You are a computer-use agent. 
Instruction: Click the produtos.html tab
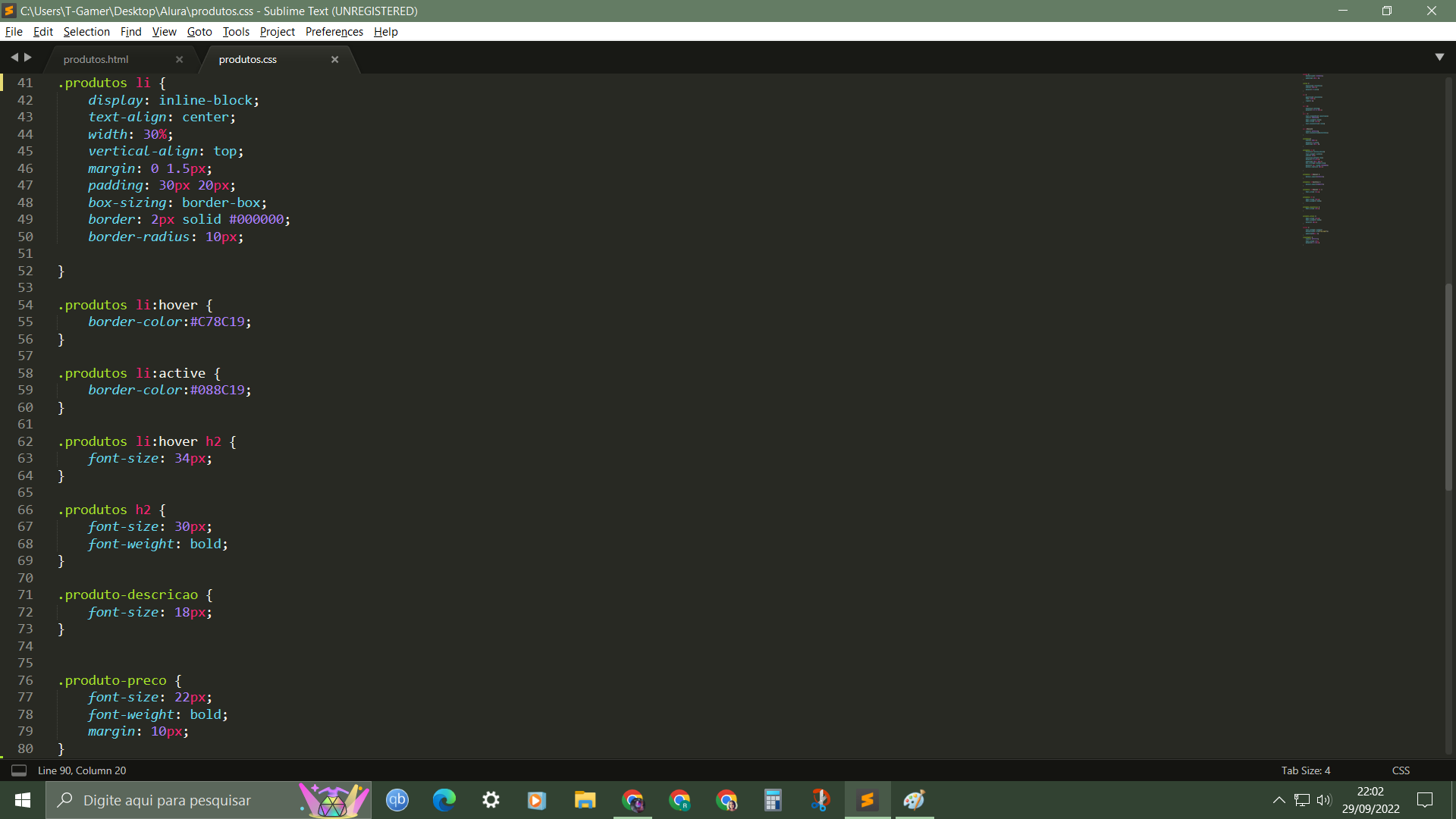pyautogui.click(x=96, y=58)
